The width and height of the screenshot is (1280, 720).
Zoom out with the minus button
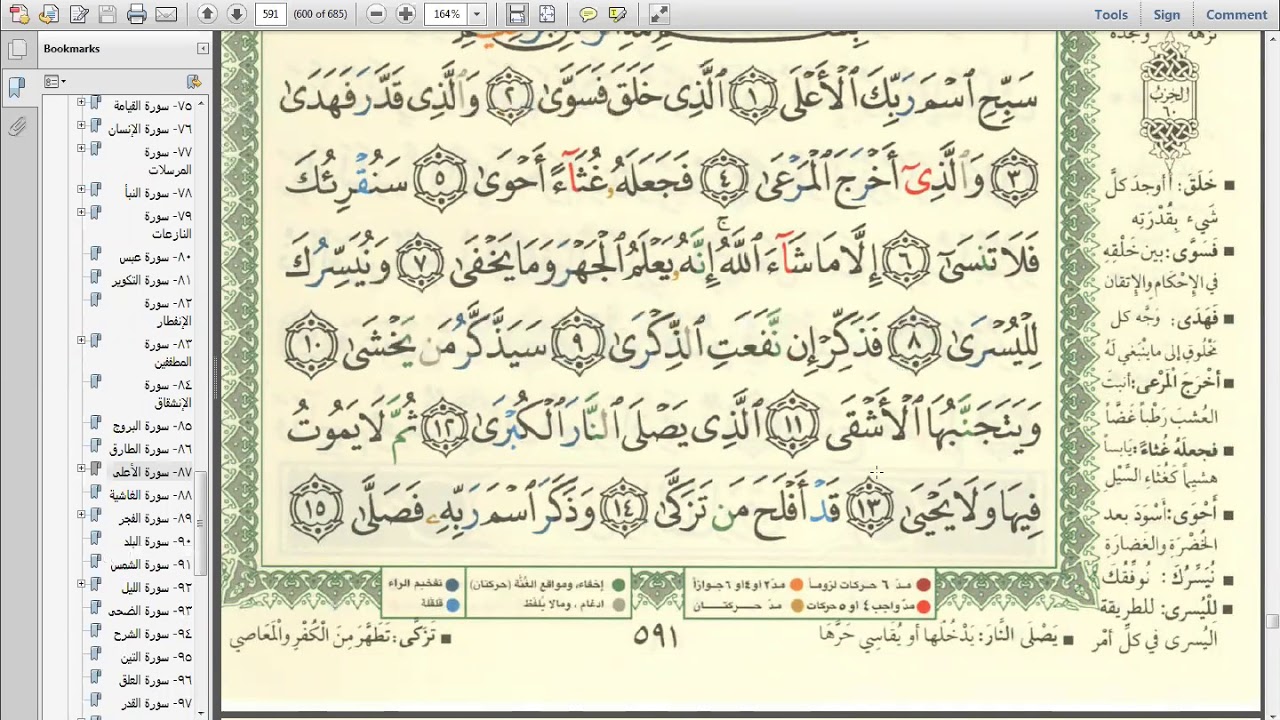[x=376, y=14]
